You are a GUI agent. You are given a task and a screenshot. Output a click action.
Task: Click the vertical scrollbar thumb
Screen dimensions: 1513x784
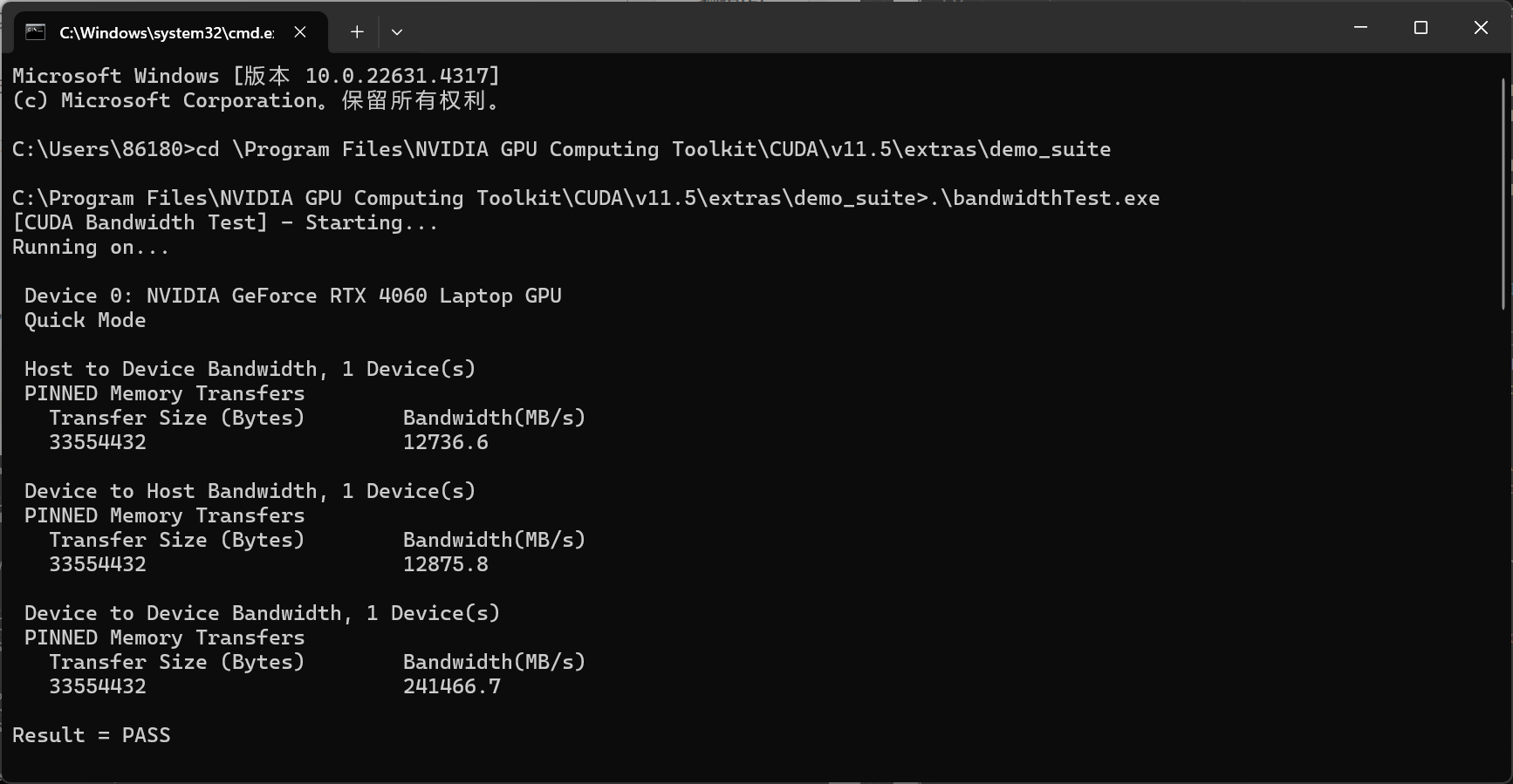(x=1503, y=194)
